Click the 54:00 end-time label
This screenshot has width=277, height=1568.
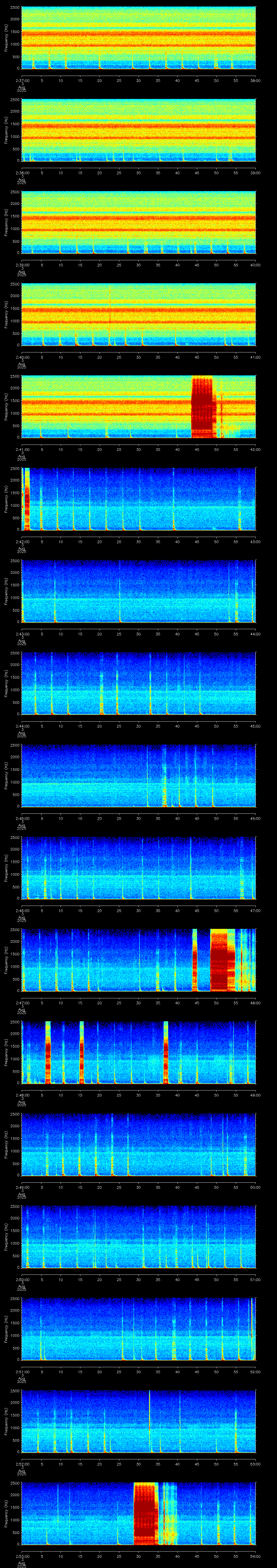pyautogui.click(x=255, y=1556)
